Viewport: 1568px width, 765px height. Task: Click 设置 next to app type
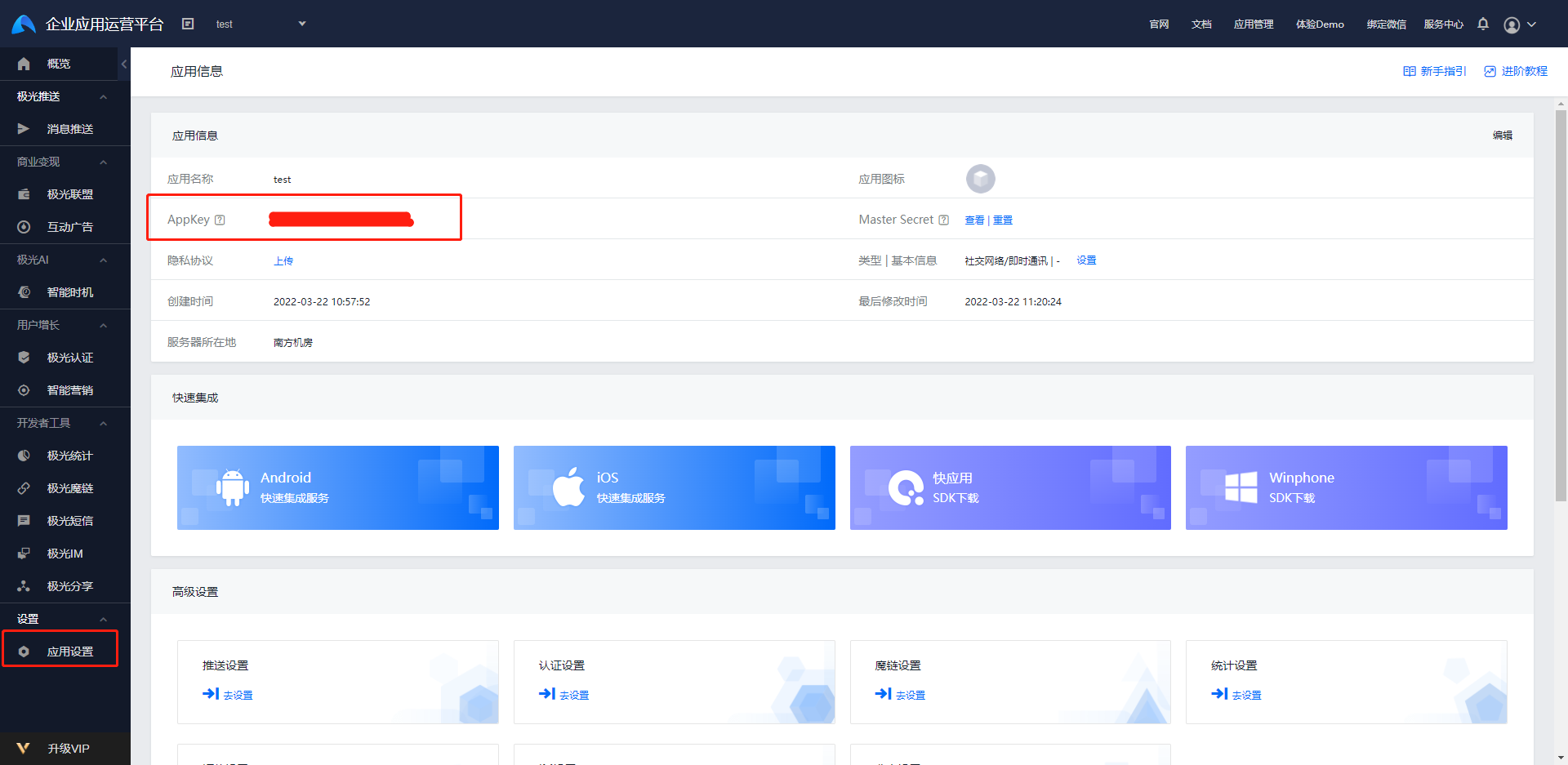tap(1086, 260)
